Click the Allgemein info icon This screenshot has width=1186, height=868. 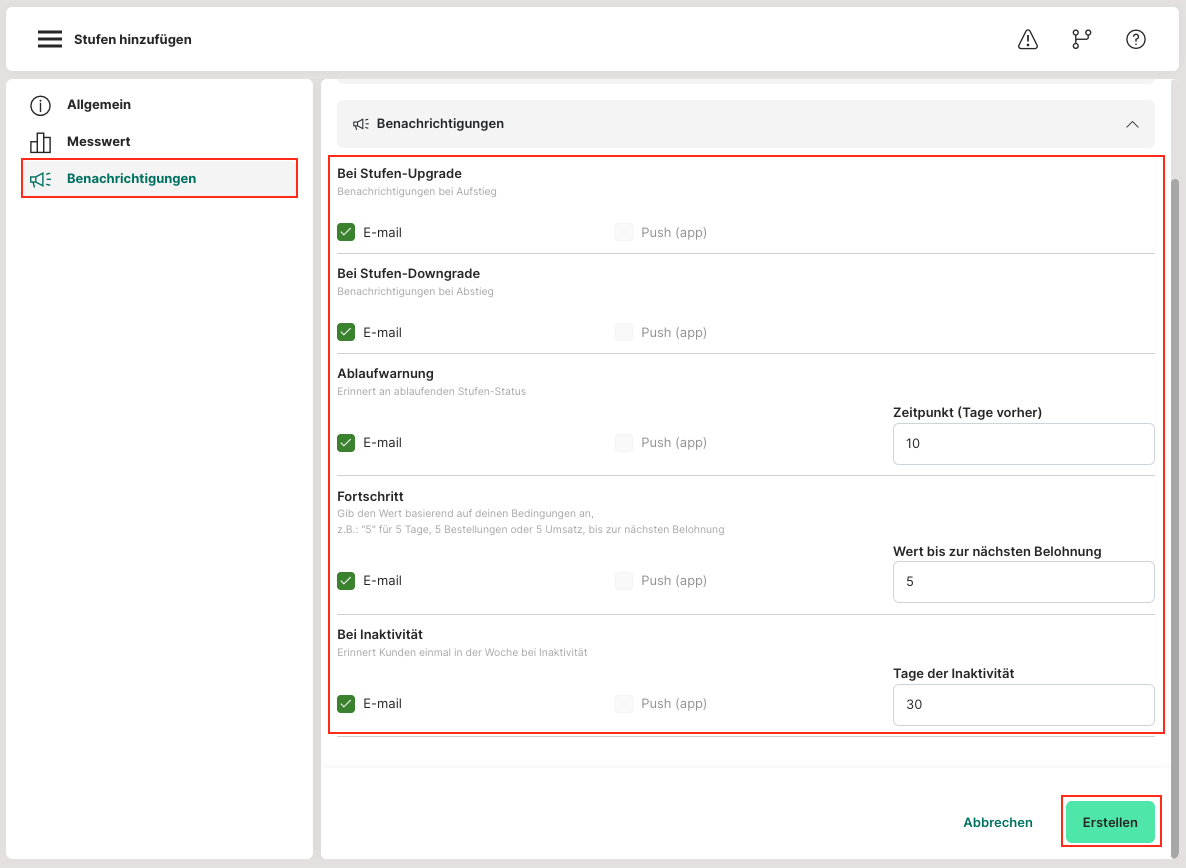tap(40, 105)
